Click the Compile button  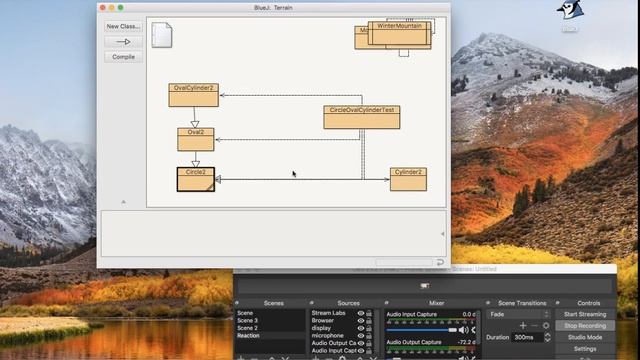click(123, 57)
